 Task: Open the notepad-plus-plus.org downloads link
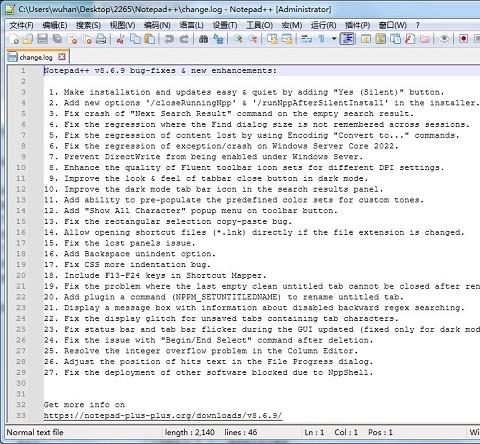pos(163,416)
